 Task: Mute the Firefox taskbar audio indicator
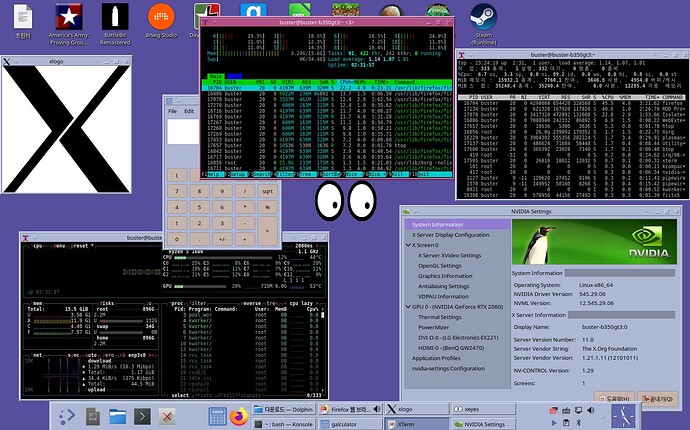(377, 409)
